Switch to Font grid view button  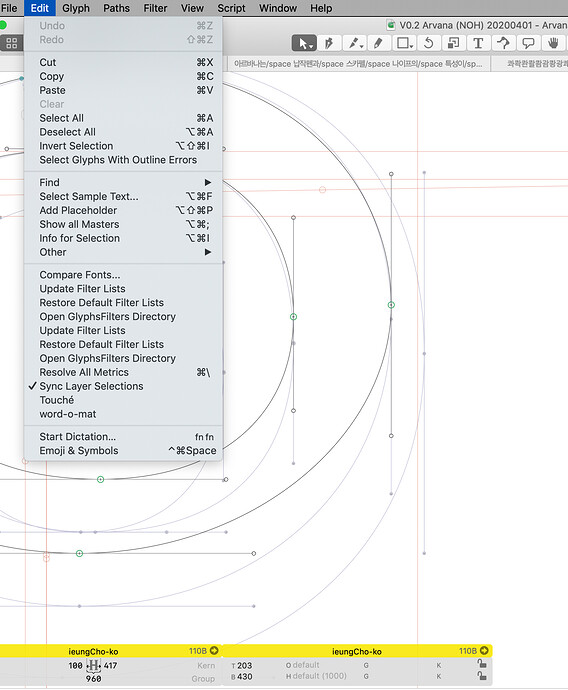click(x=12, y=43)
